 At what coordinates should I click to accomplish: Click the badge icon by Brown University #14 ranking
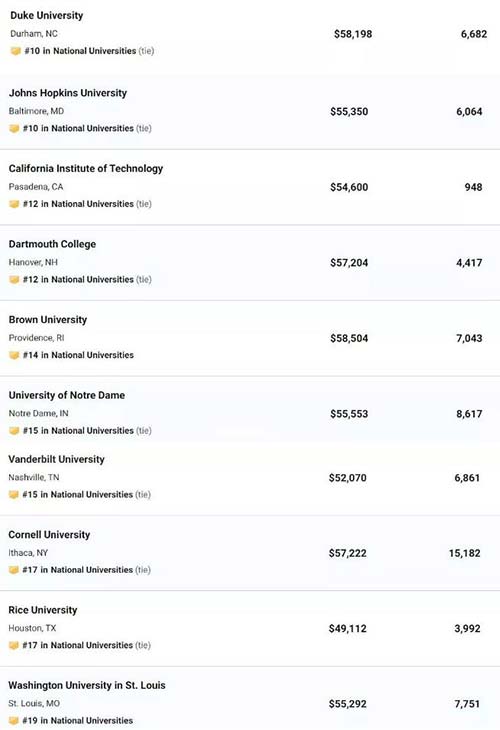coord(14,355)
